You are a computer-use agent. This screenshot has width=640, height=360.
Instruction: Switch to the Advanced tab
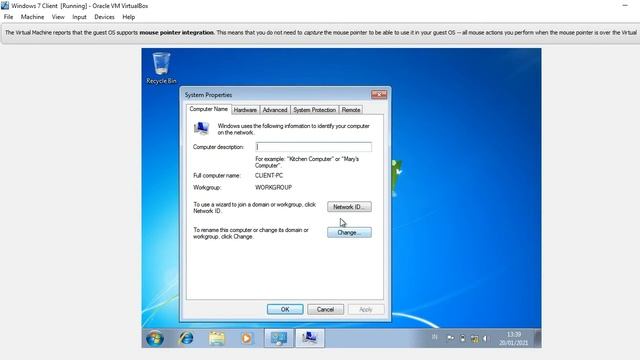point(275,110)
